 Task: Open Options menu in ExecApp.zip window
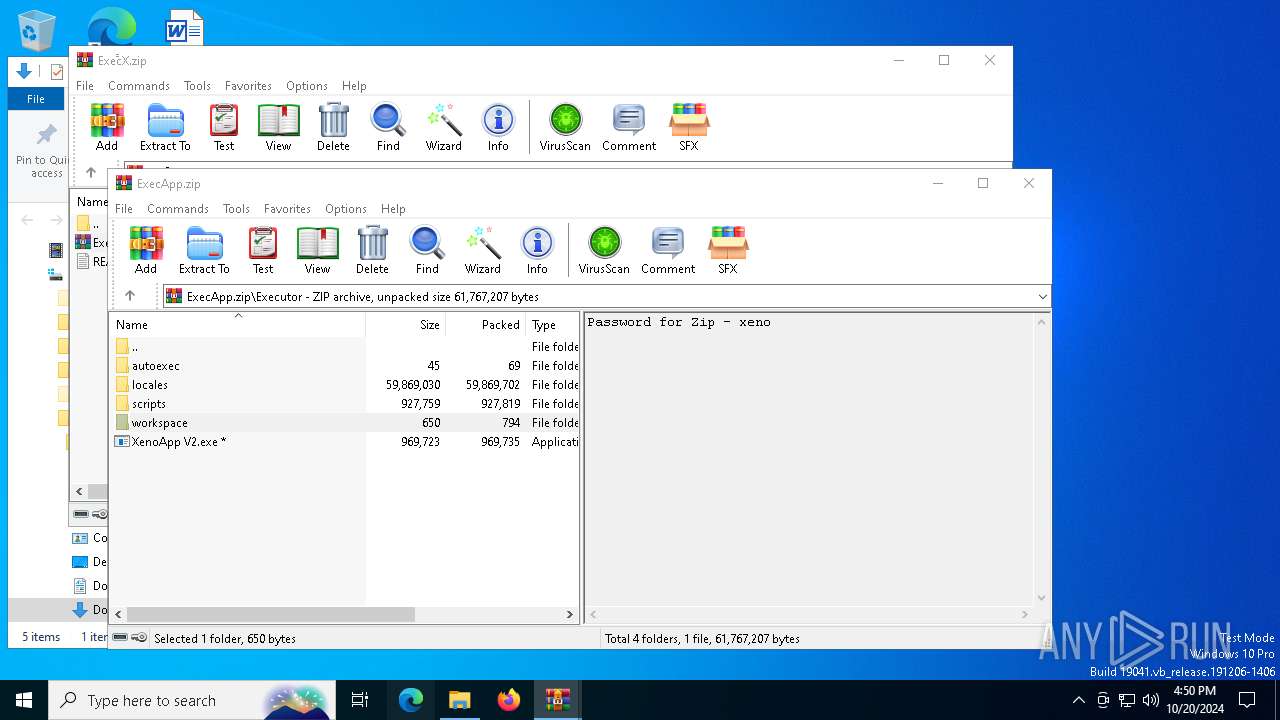345,208
